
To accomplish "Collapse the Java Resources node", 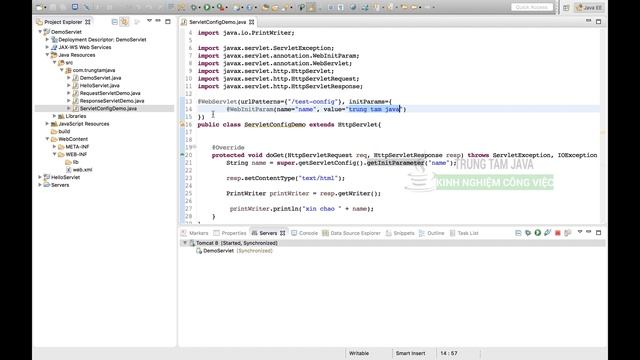I will pyautogui.click(x=47, y=55).
